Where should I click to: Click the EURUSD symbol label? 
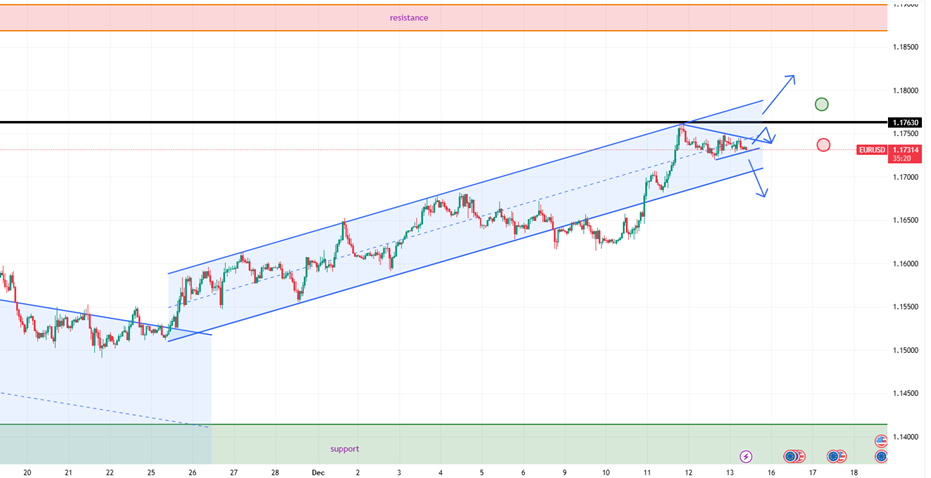click(x=872, y=150)
